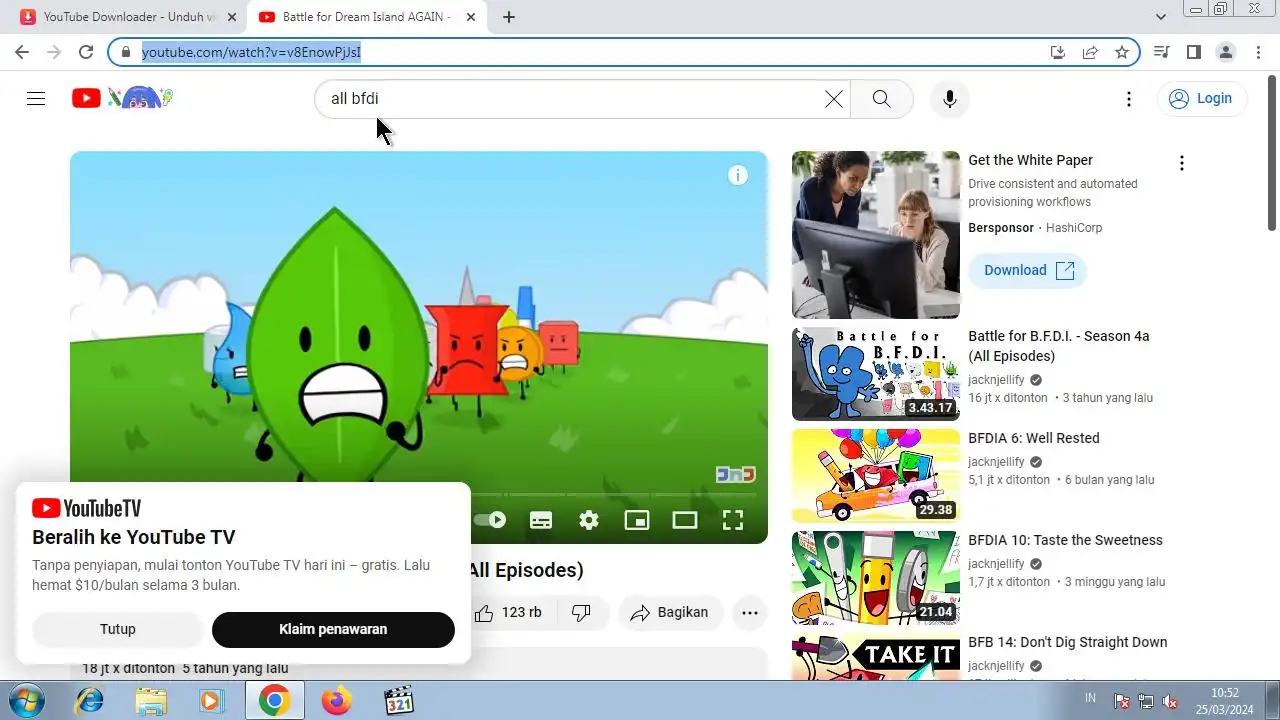The height and width of the screenshot is (720, 1280).
Task: Open Get the White Paper ad title
Action: [1030, 160]
